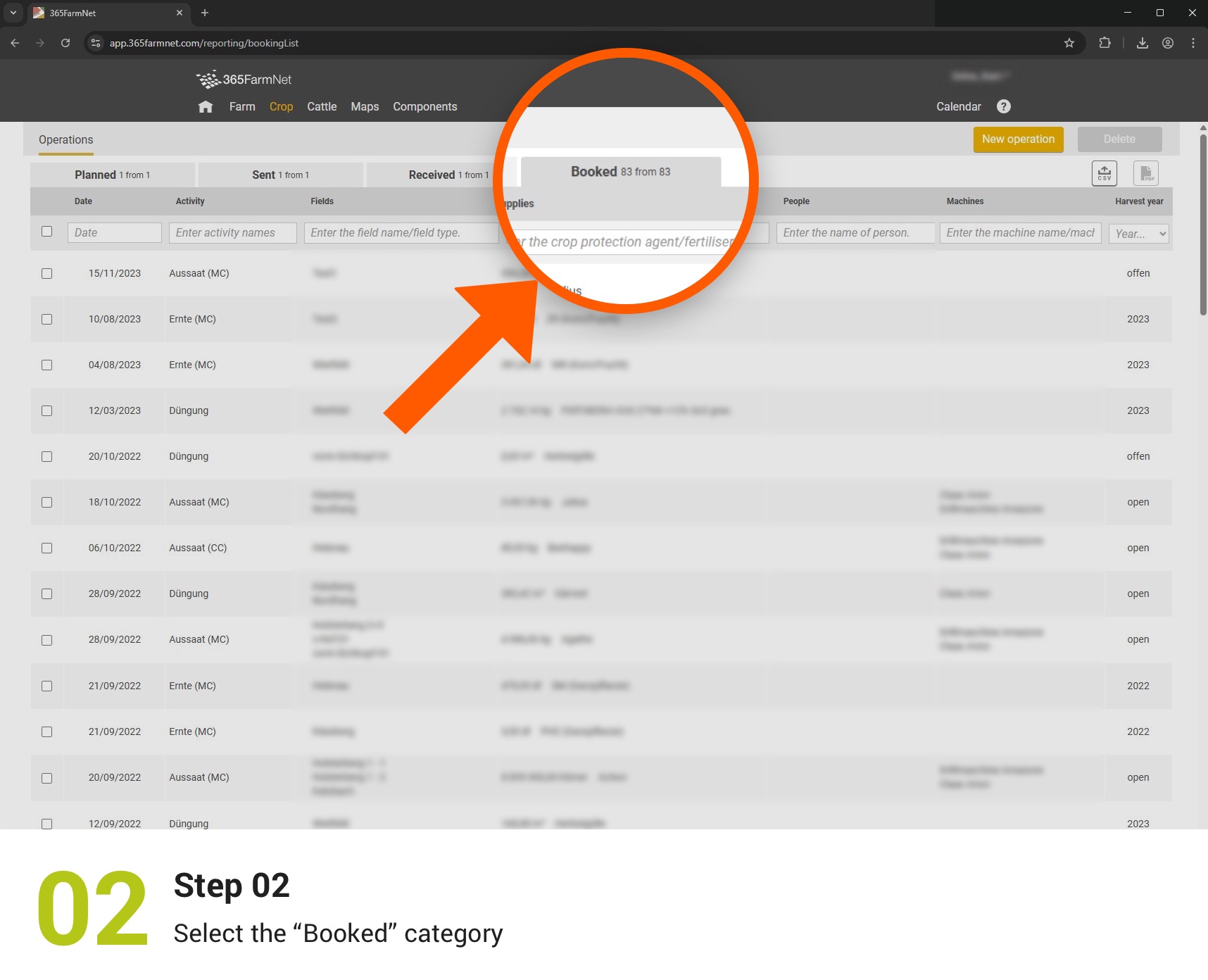Open browser extensions puzzle icon
Viewport: 1208px width, 980px height.
(1104, 43)
